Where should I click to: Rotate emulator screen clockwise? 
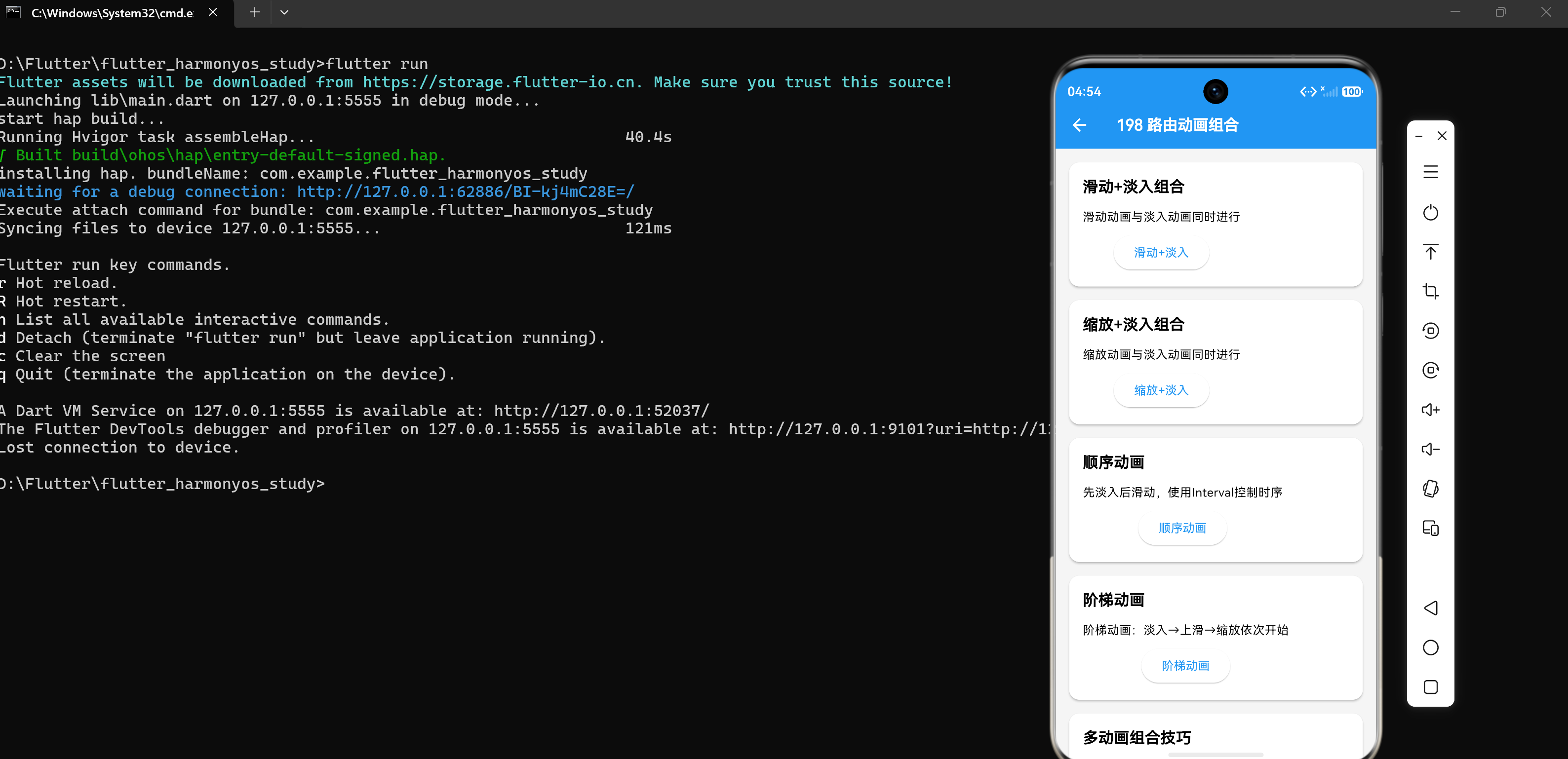tap(1430, 370)
